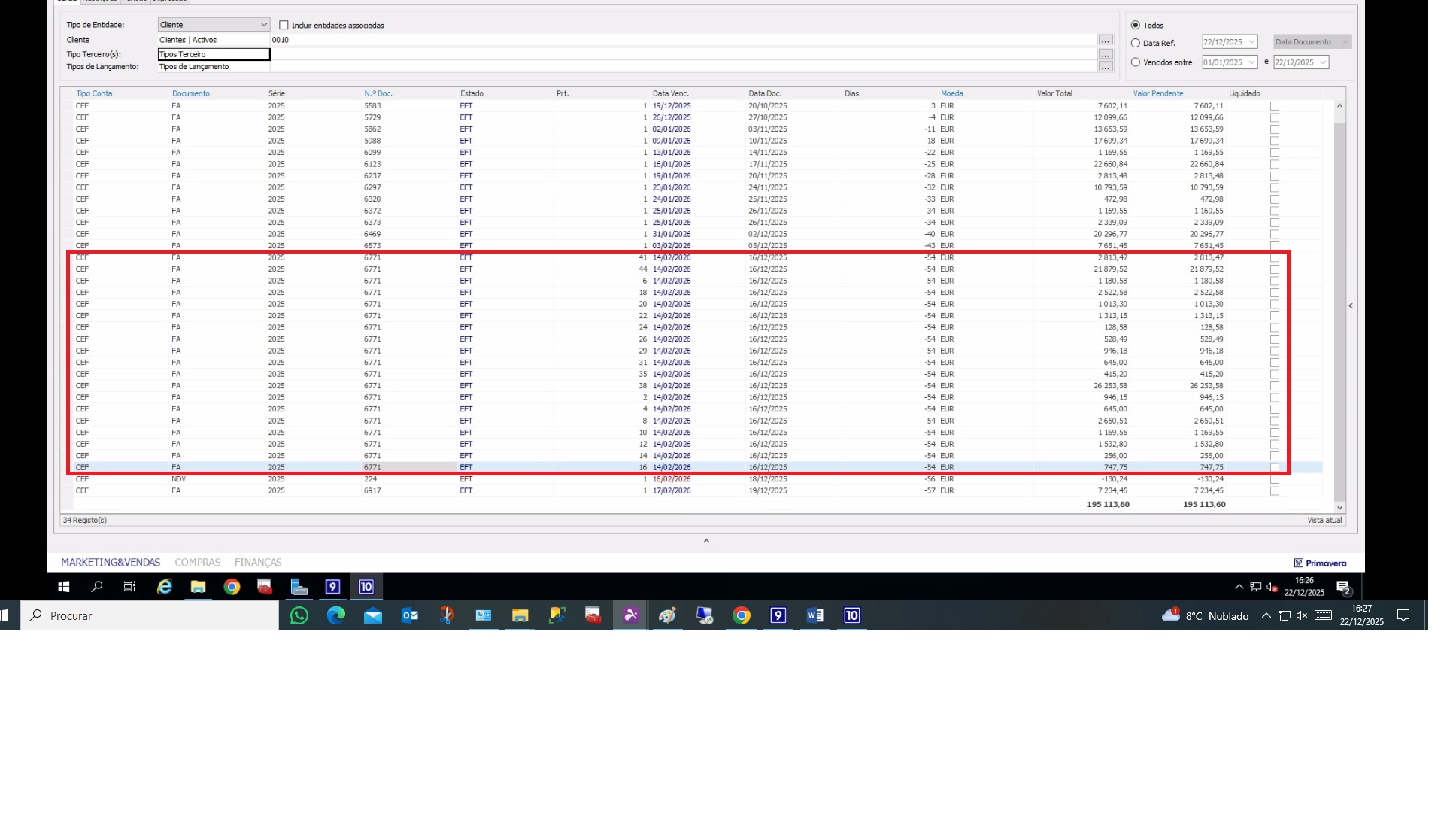Click the Tipos Terceiro input field
Image resolution: width=1456 pixels, height=826 pixels.
[214, 54]
